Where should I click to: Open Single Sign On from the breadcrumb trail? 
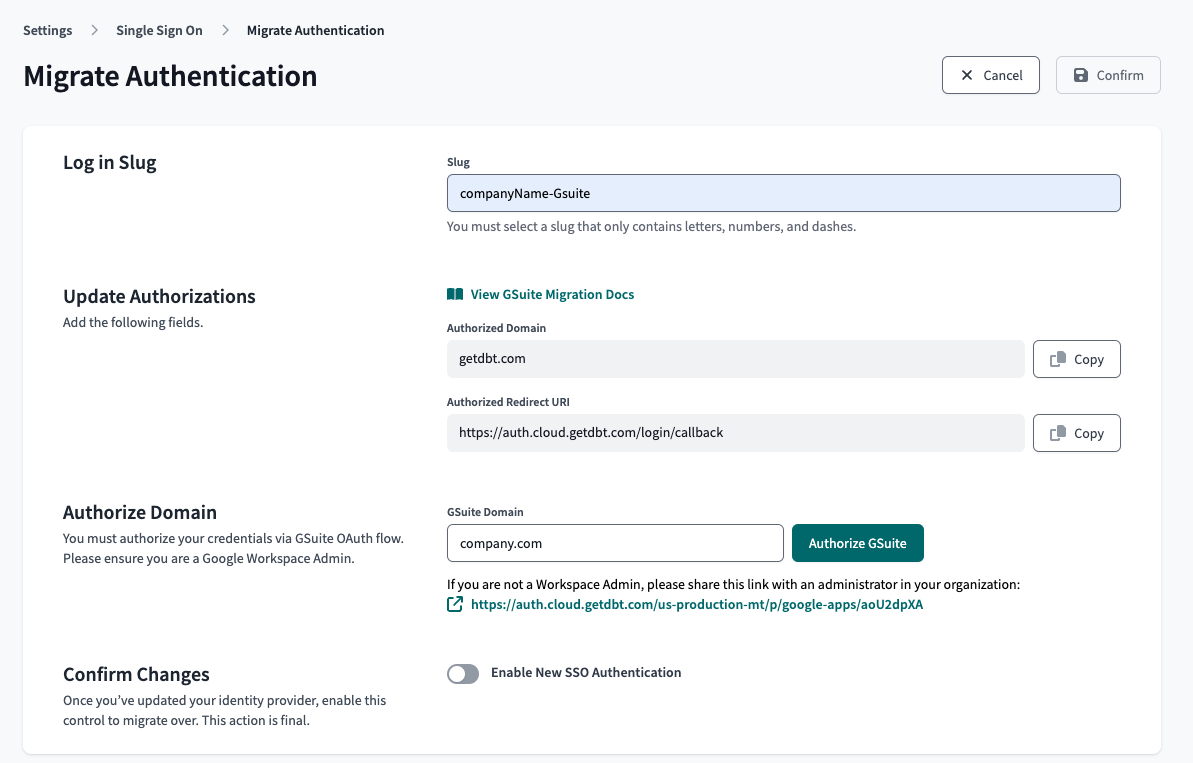point(159,30)
